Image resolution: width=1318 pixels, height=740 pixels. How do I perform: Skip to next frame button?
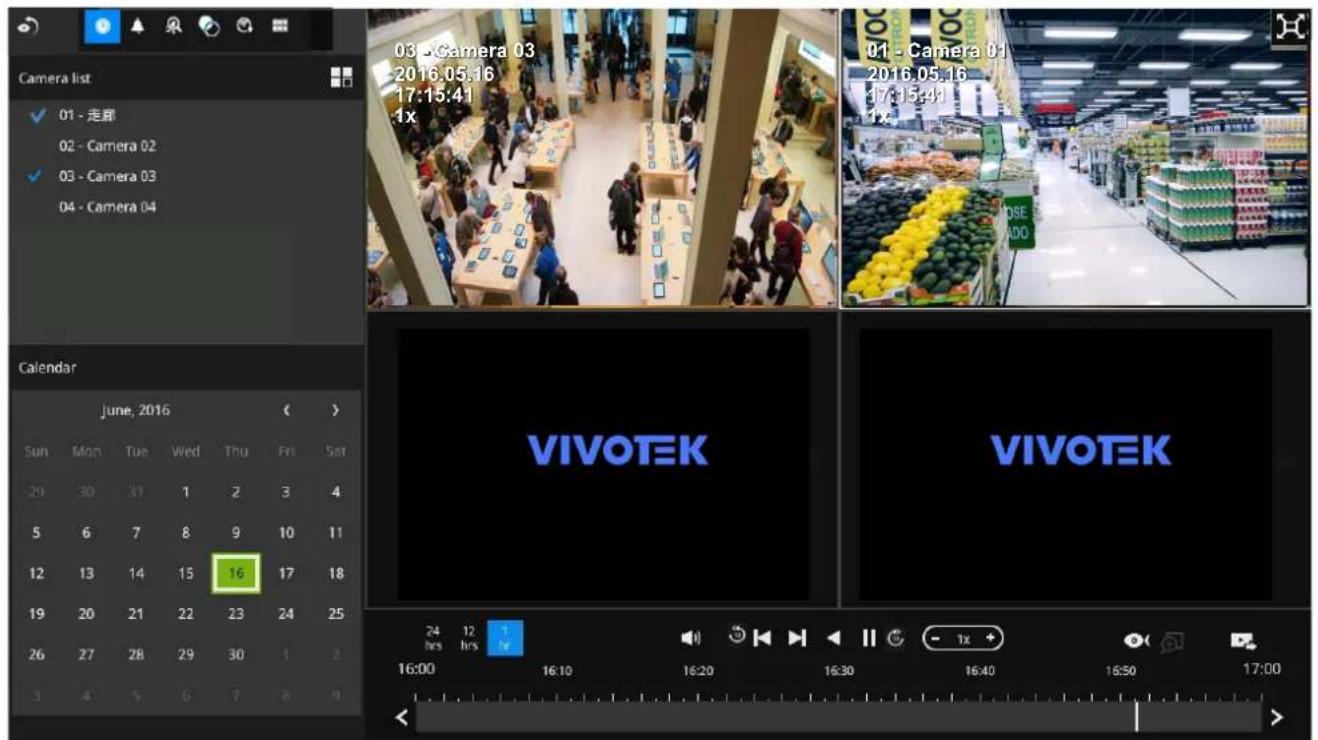pyautogui.click(x=797, y=638)
